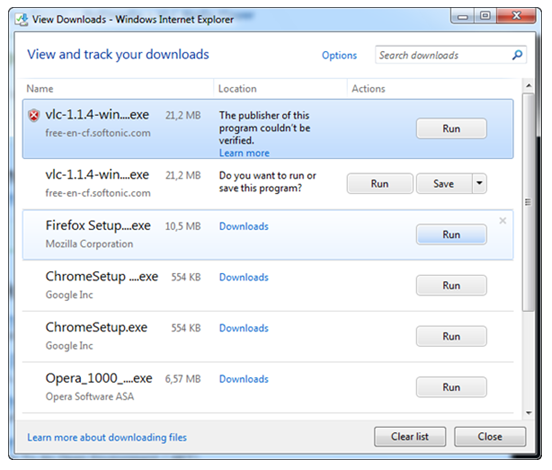Minimize the View Downloads window

click(463, 16)
